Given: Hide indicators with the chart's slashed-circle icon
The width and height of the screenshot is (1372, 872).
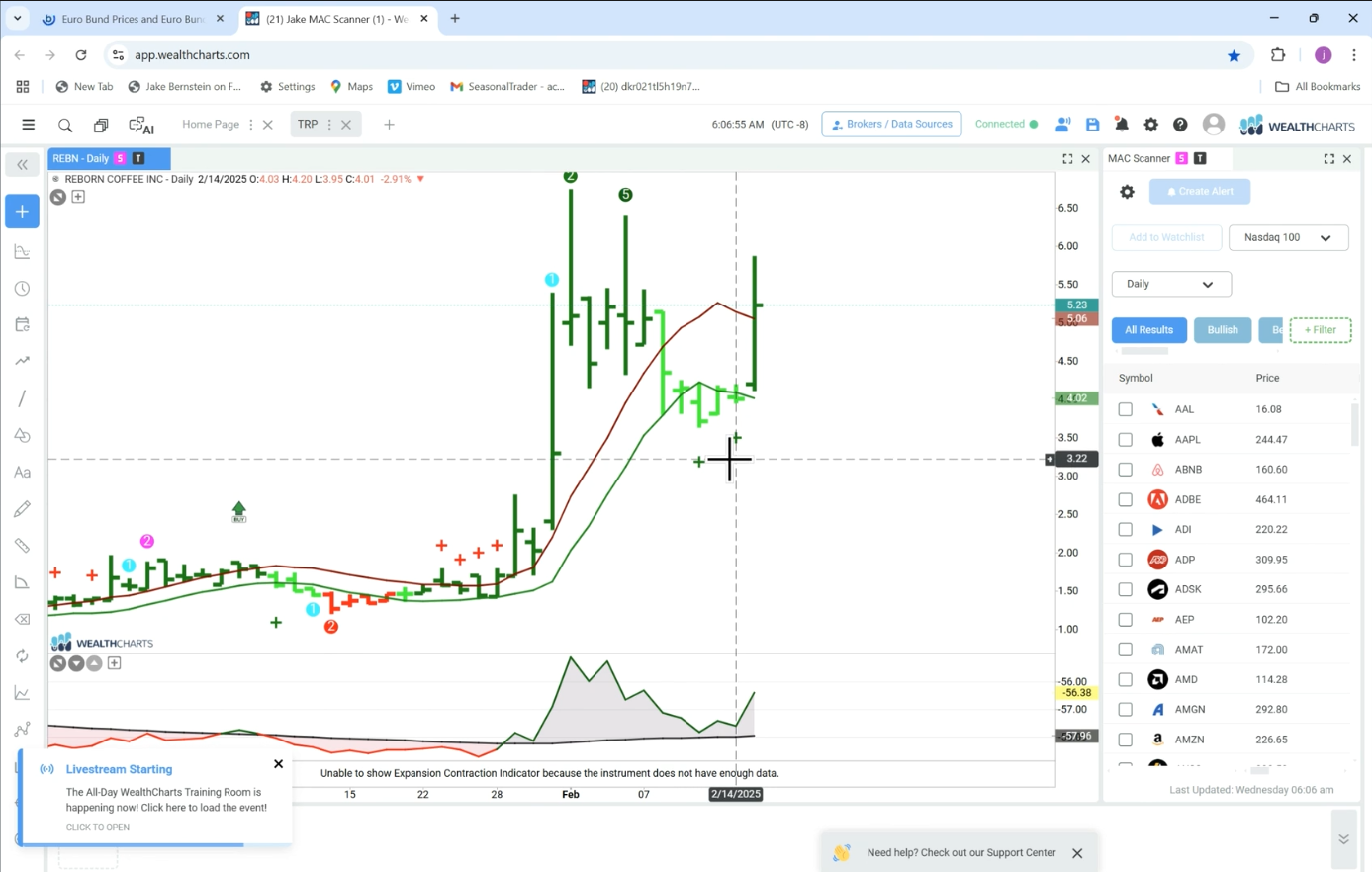Looking at the screenshot, I should (58, 197).
